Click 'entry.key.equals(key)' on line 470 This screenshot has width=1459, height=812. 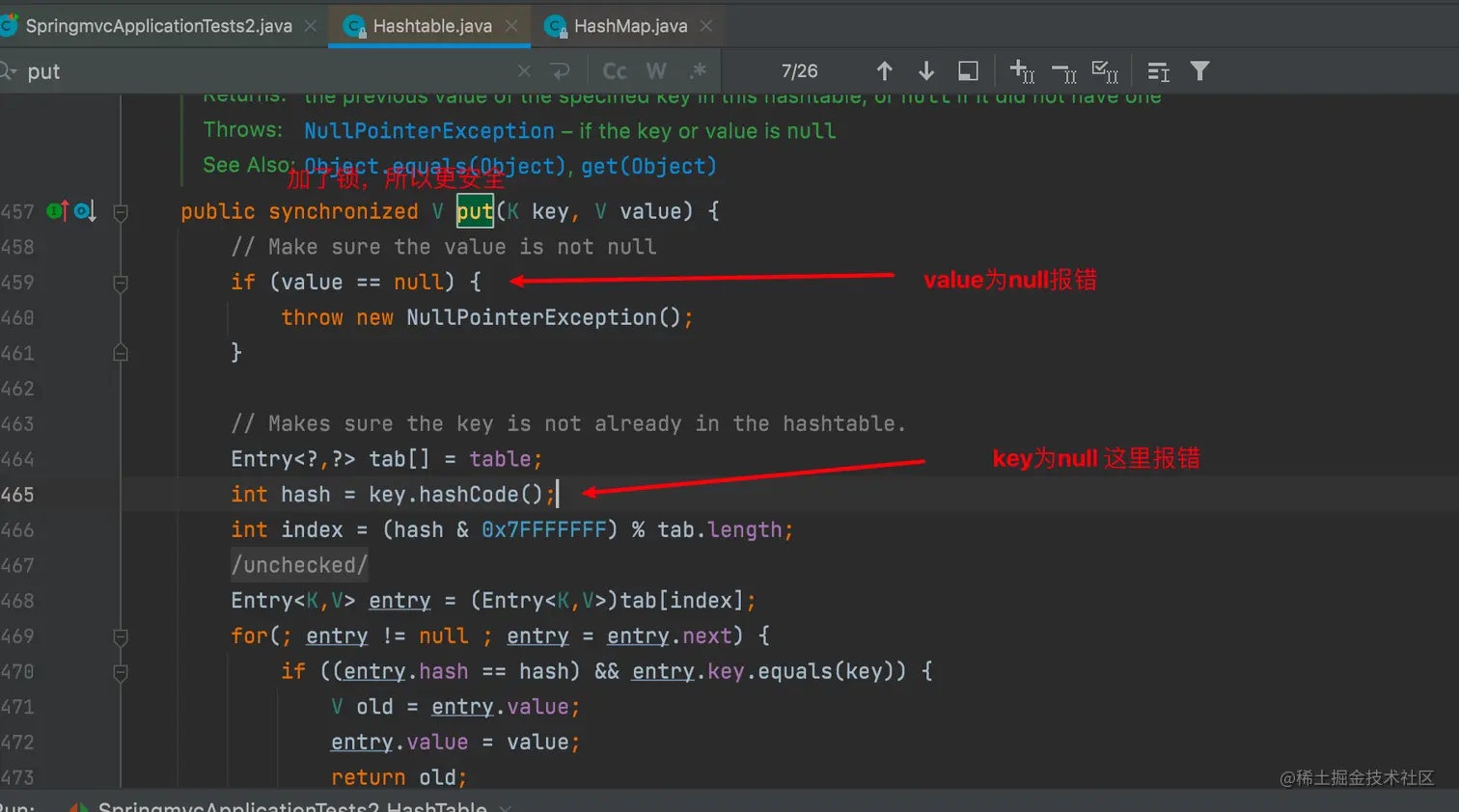coord(769,671)
